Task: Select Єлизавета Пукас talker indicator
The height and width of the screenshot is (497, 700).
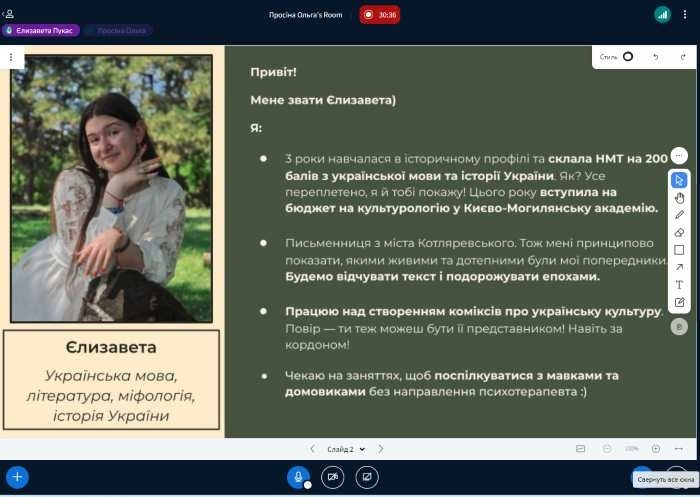Action: (40, 31)
